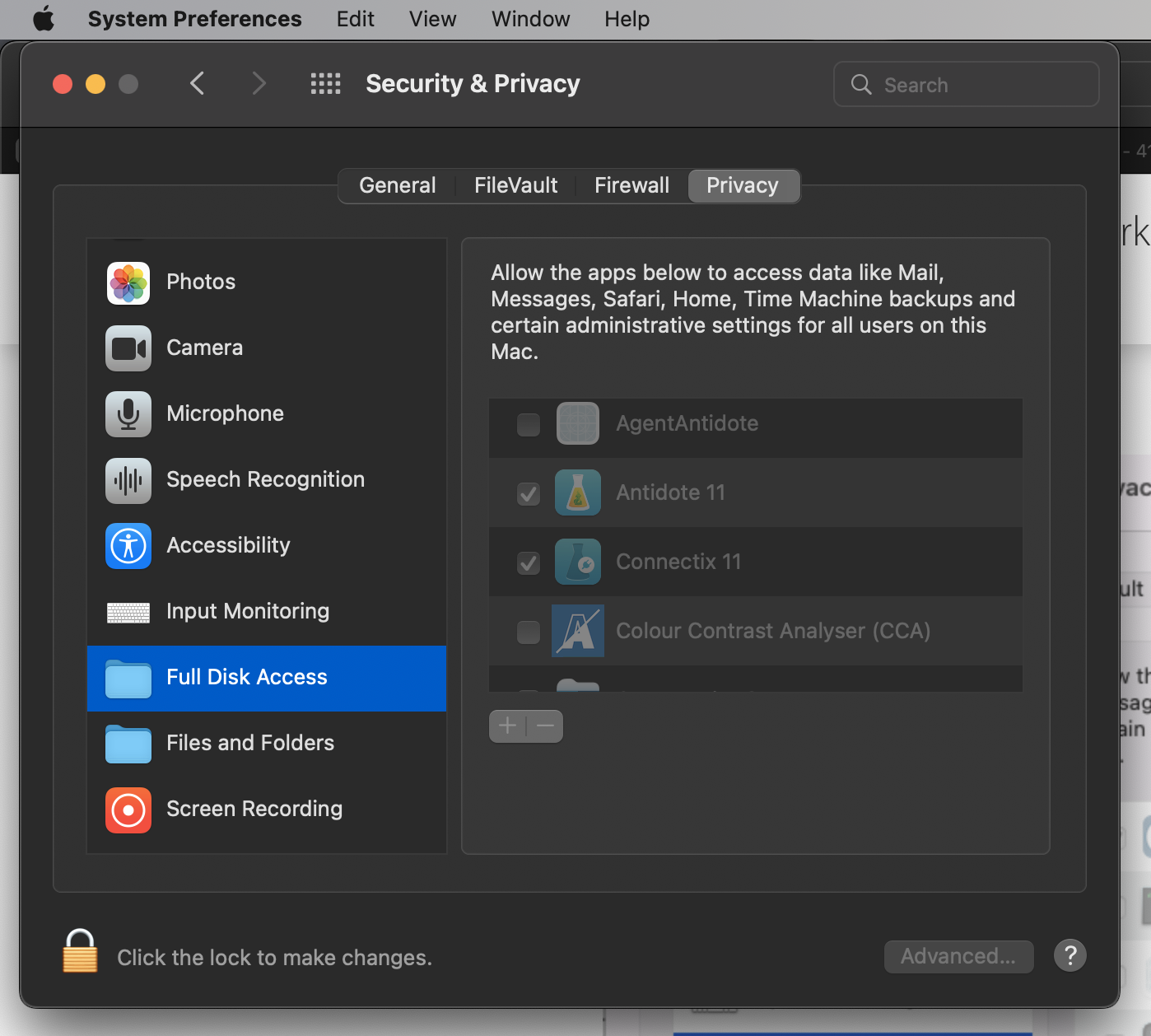Switch to the General tab

[398, 185]
